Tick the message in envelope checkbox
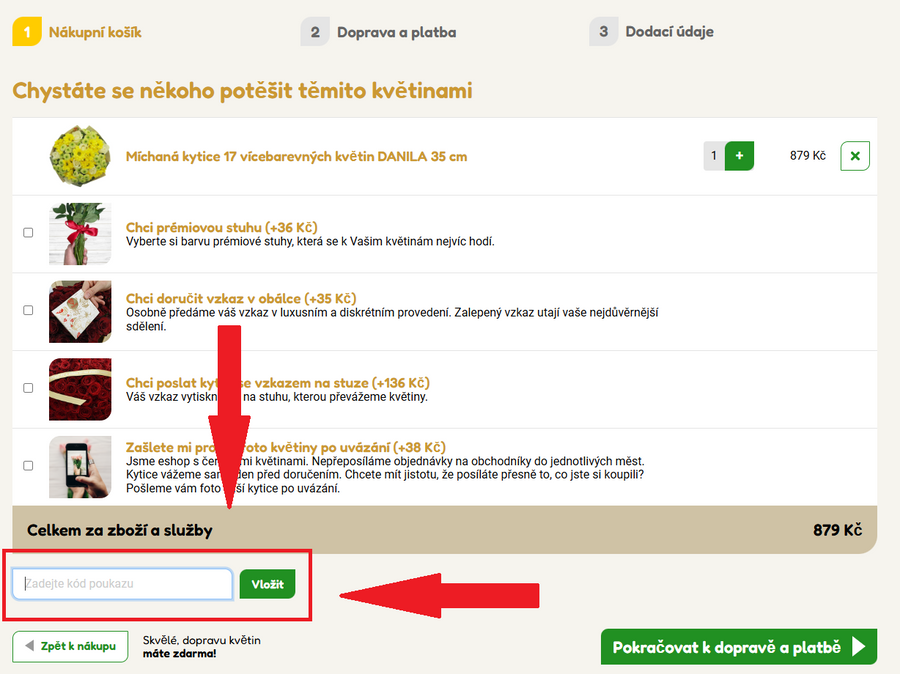The width and height of the screenshot is (900, 674). (28, 311)
